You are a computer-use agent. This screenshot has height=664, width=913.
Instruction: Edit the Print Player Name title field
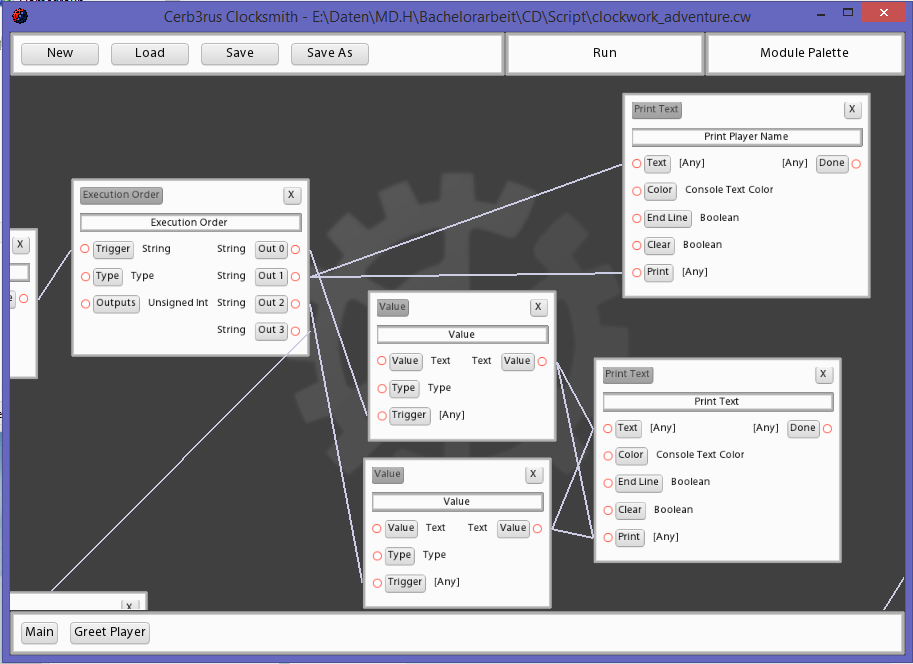(x=746, y=137)
